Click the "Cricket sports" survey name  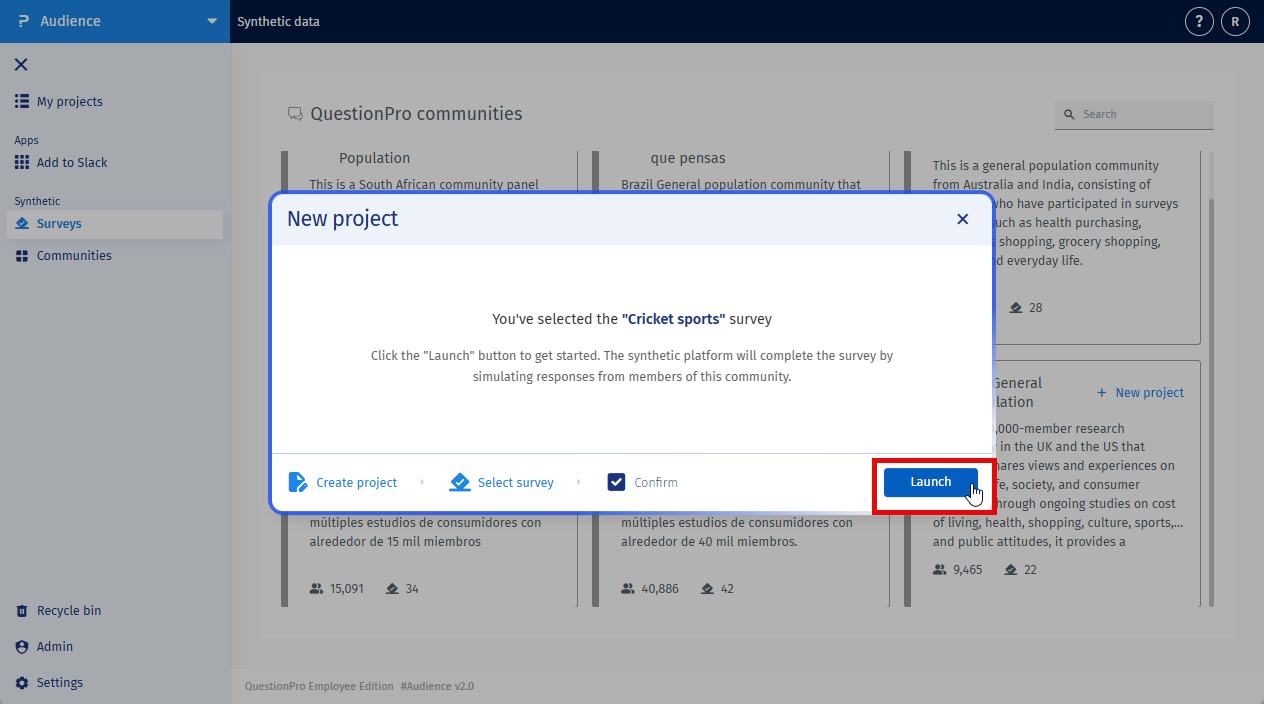point(673,319)
